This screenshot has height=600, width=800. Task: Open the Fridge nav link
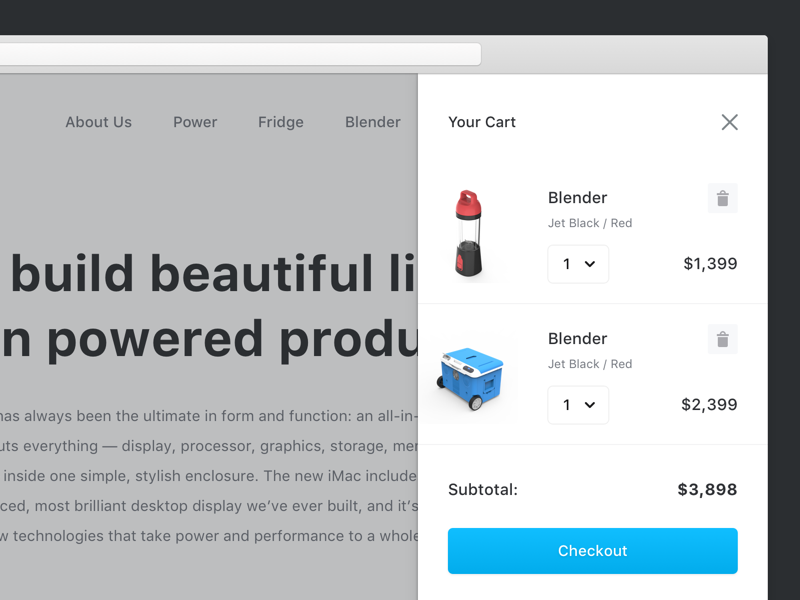tap(280, 122)
